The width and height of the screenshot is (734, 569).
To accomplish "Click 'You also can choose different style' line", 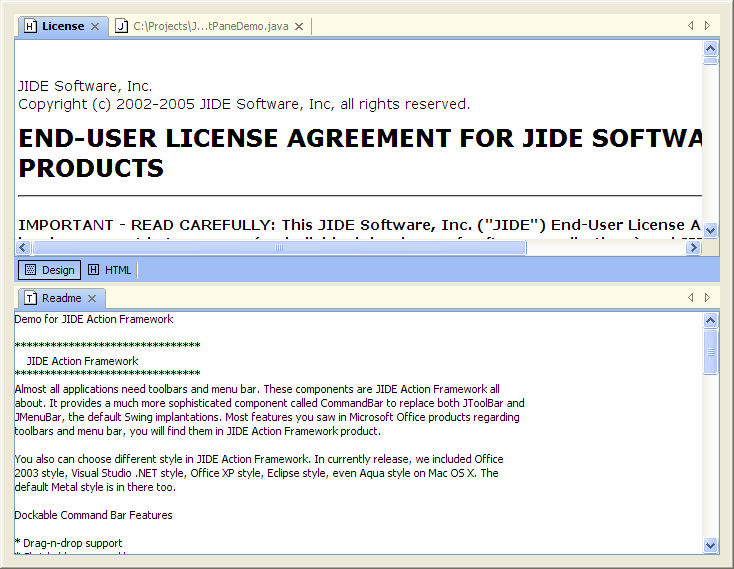I will tap(259, 459).
